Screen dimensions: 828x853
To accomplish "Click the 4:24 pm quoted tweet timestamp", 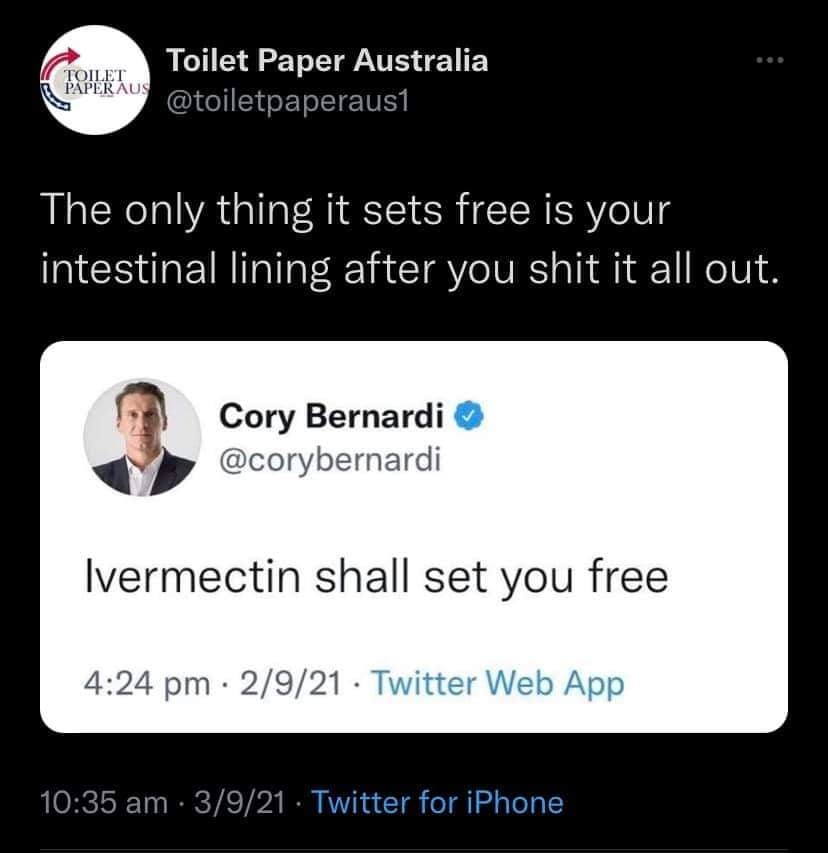I will (x=143, y=685).
